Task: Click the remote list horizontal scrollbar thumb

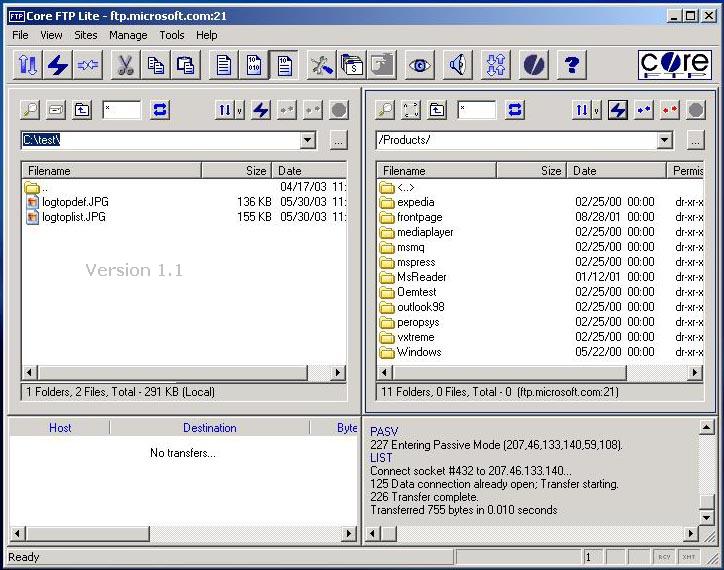Action: point(509,372)
